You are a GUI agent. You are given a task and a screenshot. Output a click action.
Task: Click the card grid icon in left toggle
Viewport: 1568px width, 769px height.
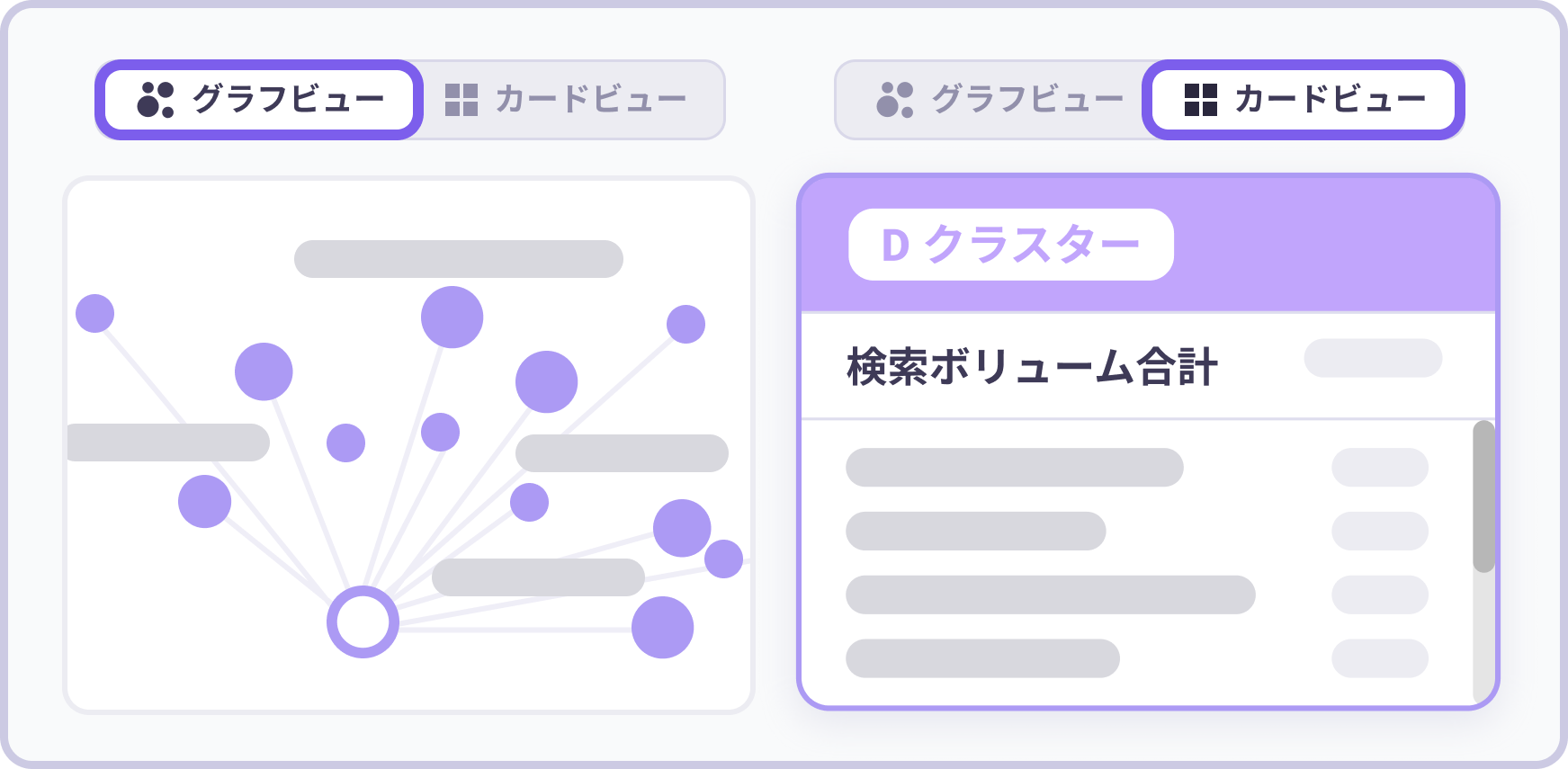pos(461,100)
